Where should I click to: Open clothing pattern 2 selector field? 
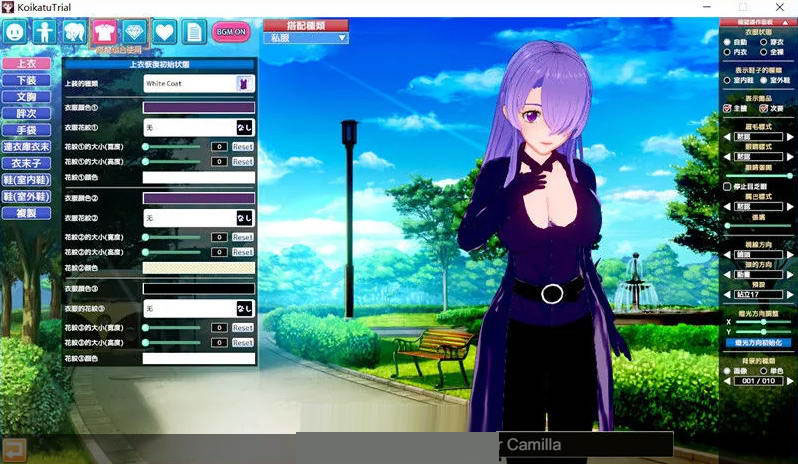[x=199, y=218]
